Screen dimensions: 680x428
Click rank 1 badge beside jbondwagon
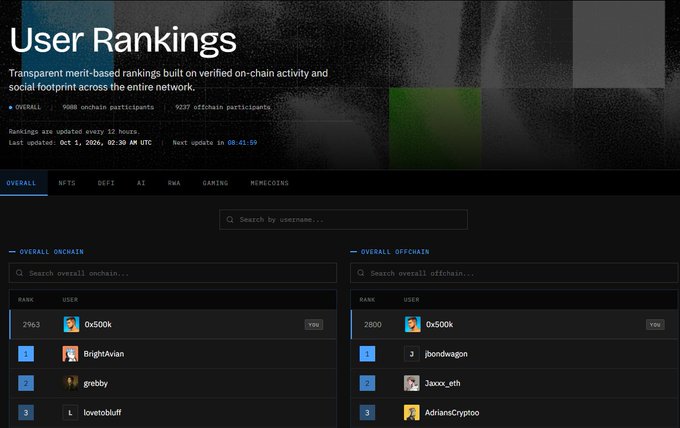coord(367,354)
